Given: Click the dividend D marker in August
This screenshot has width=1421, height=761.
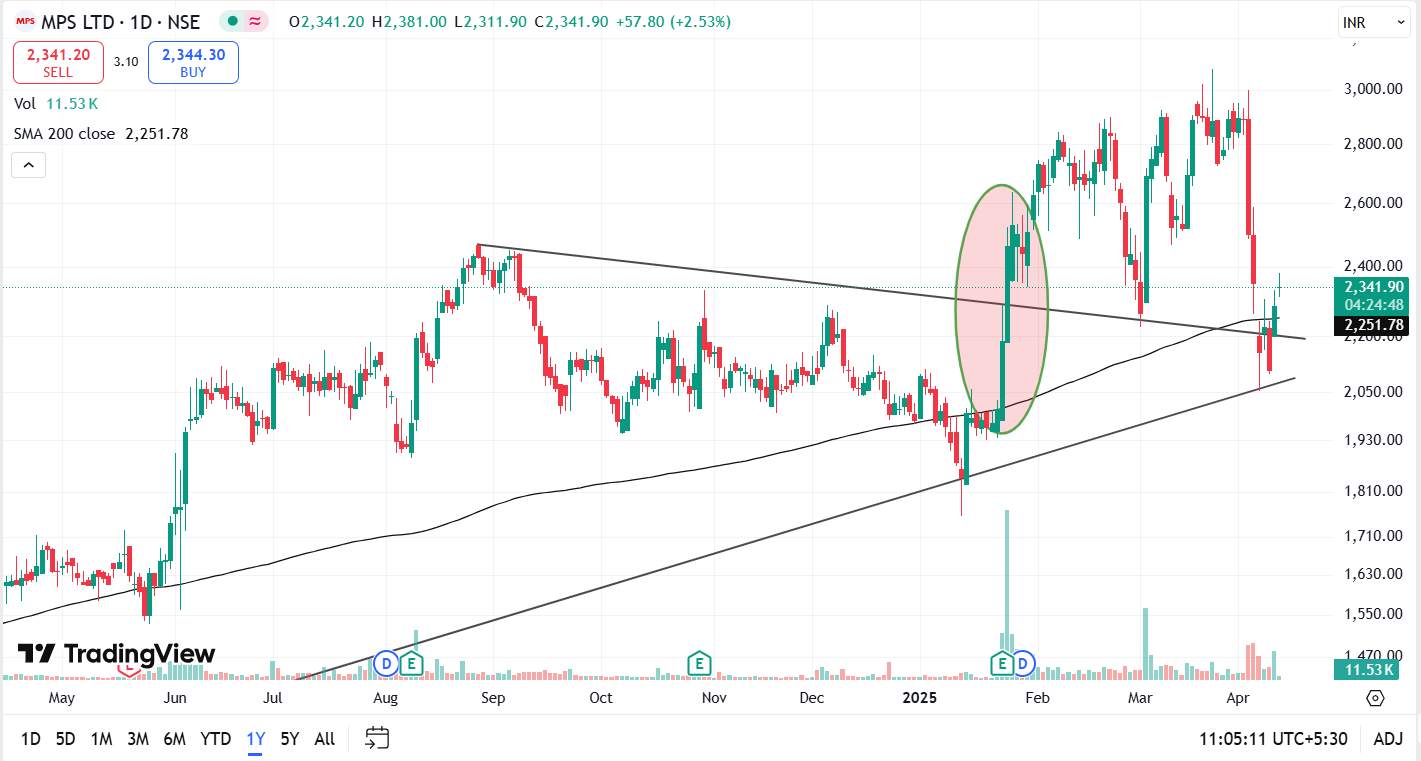Looking at the screenshot, I should click(386, 663).
